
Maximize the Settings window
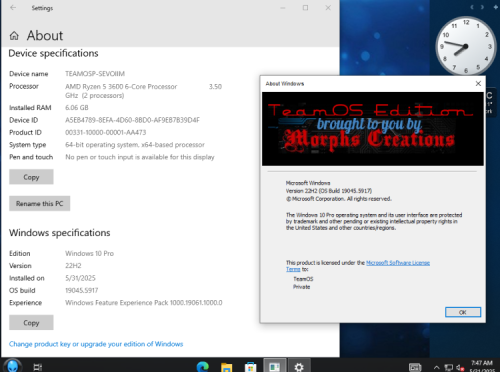pyautogui.click(x=305, y=8)
